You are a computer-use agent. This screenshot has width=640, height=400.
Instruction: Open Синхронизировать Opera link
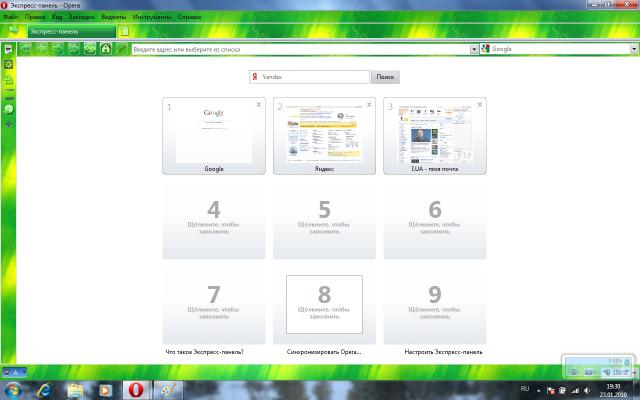coord(324,351)
